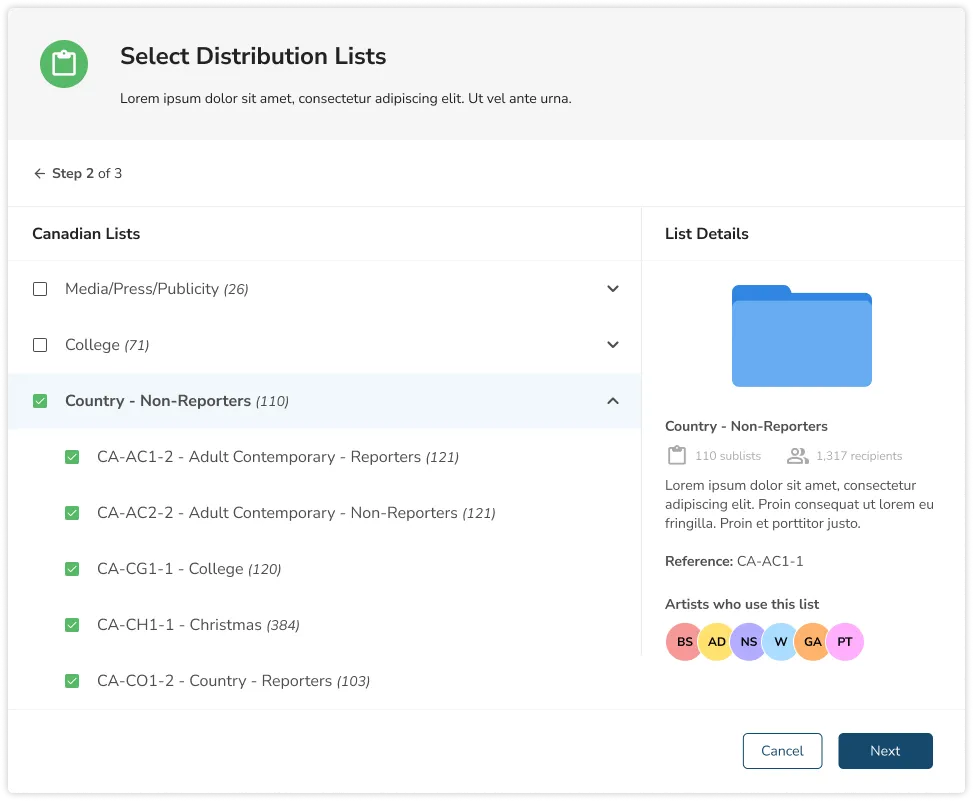The width and height of the screenshot is (973, 801).
Task: Click the CA-CO1-2 Country Reporters row
Action: click(232, 681)
